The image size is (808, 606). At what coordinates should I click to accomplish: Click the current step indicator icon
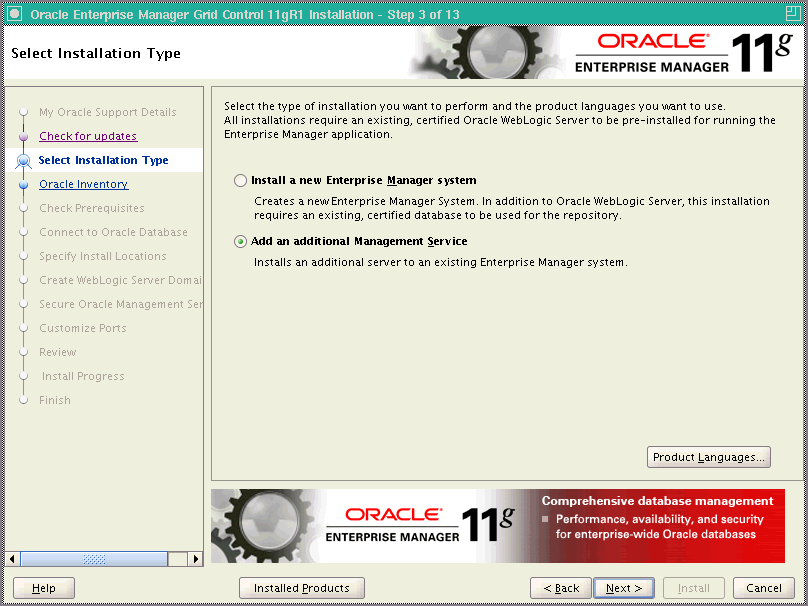pos(23,161)
